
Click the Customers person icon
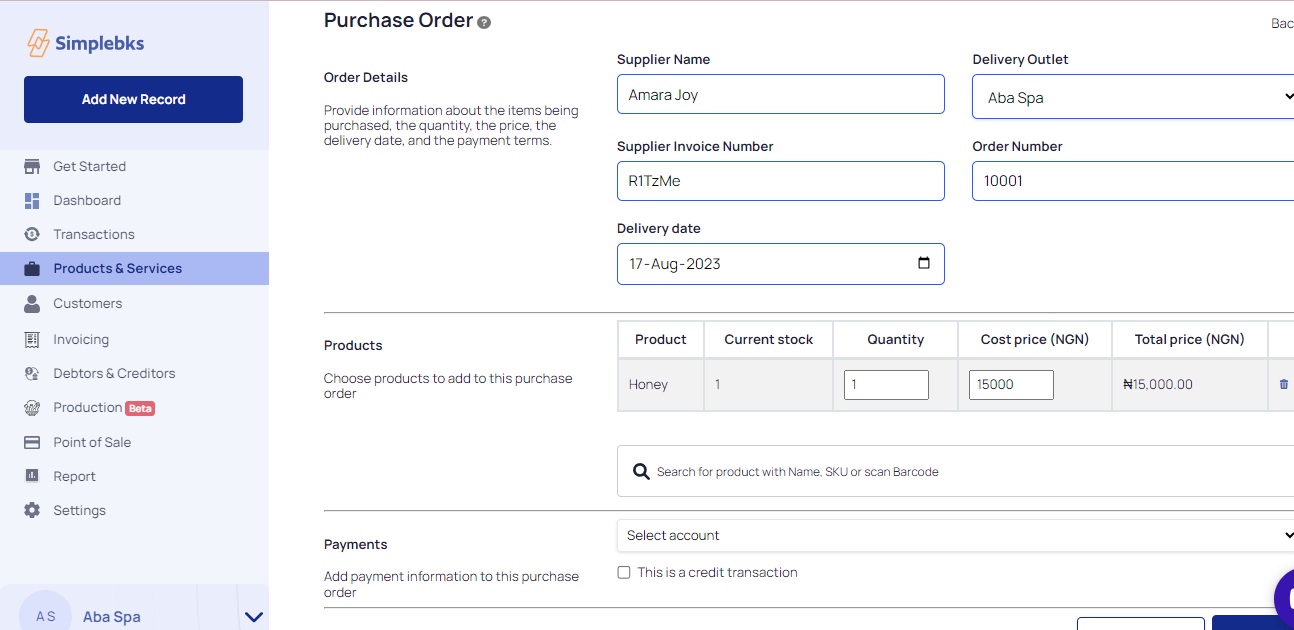pyautogui.click(x=32, y=303)
